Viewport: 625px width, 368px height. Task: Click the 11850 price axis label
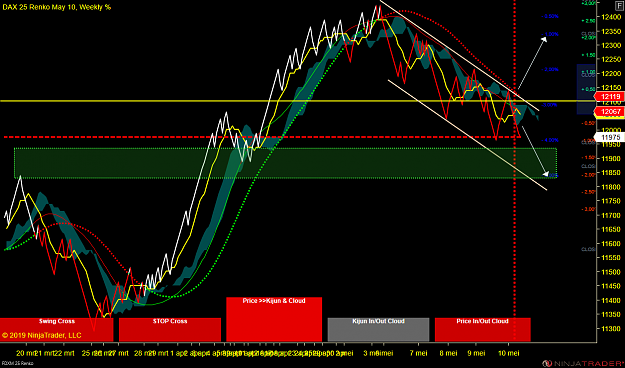pos(610,173)
